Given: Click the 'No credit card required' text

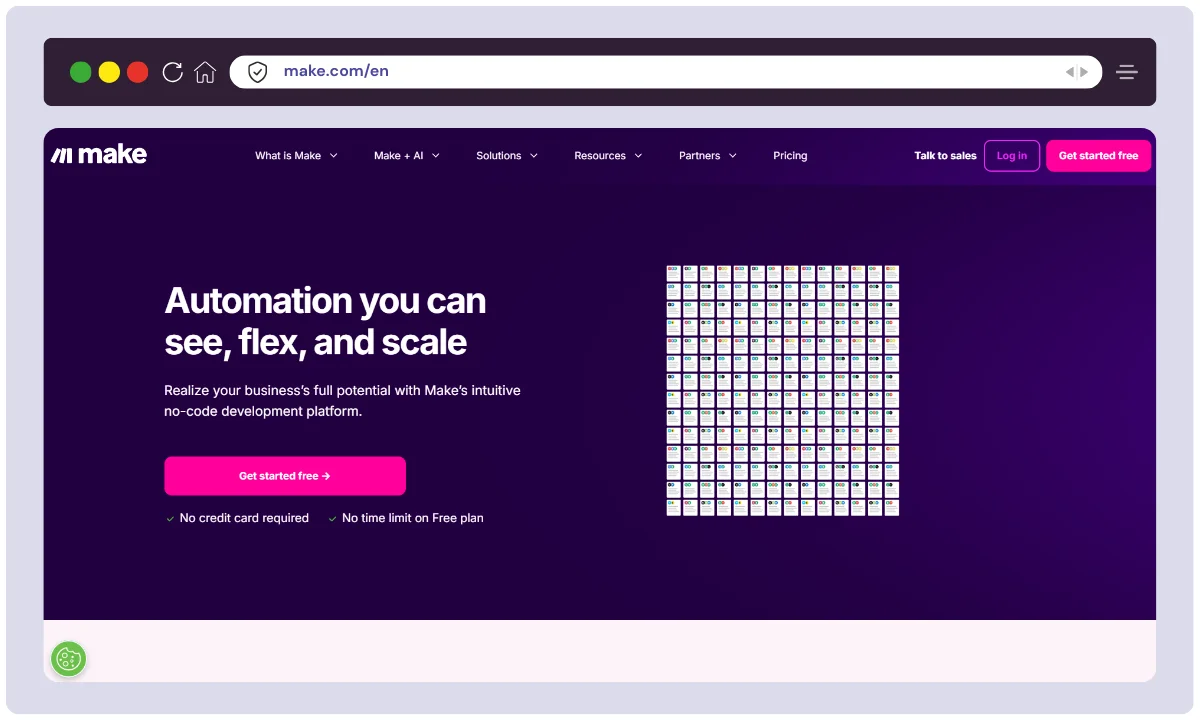Looking at the screenshot, I should click(x=244, y=518).
